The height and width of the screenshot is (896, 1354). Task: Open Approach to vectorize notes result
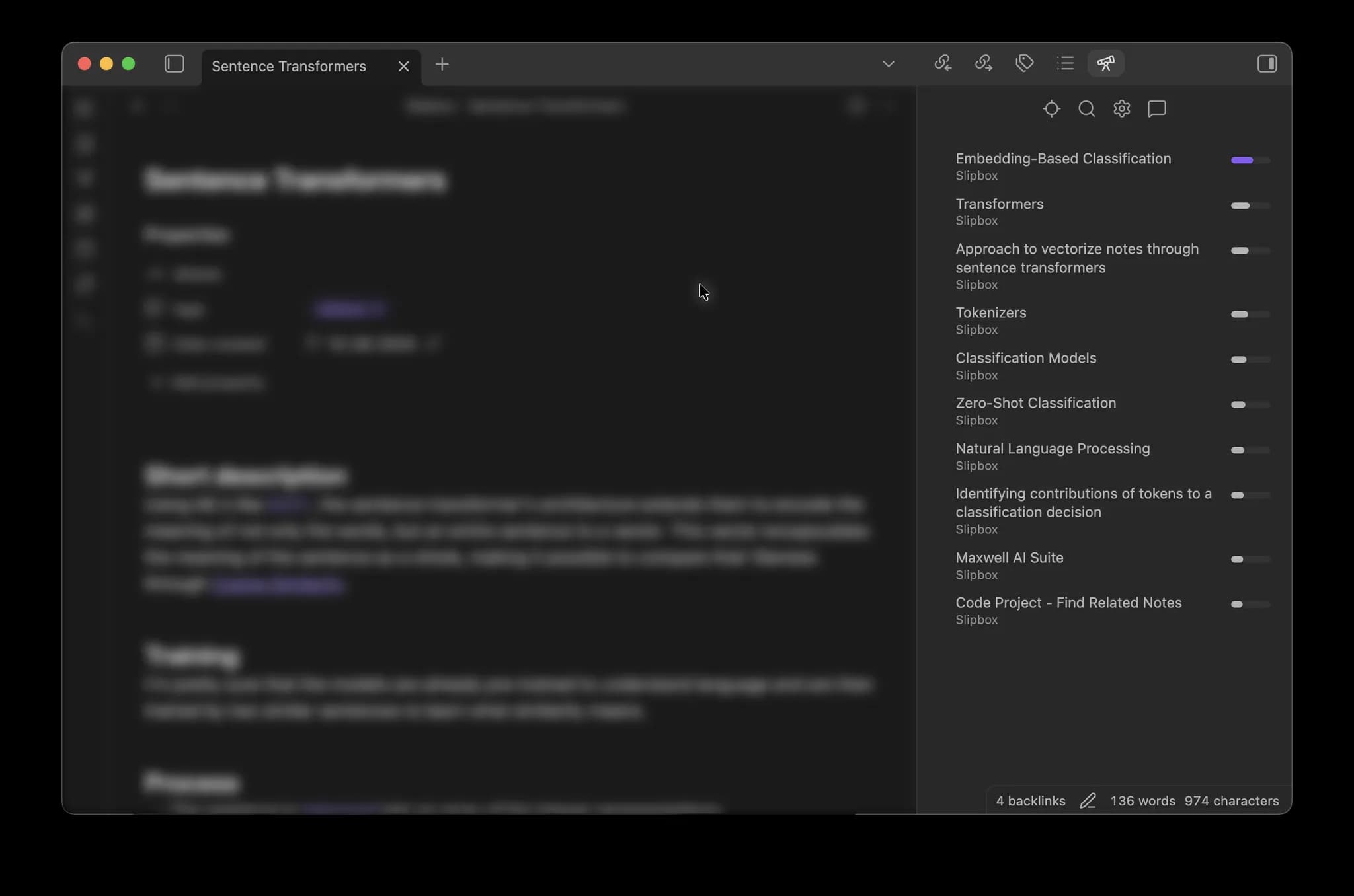pyautogui.click(x=1077, y=258)
